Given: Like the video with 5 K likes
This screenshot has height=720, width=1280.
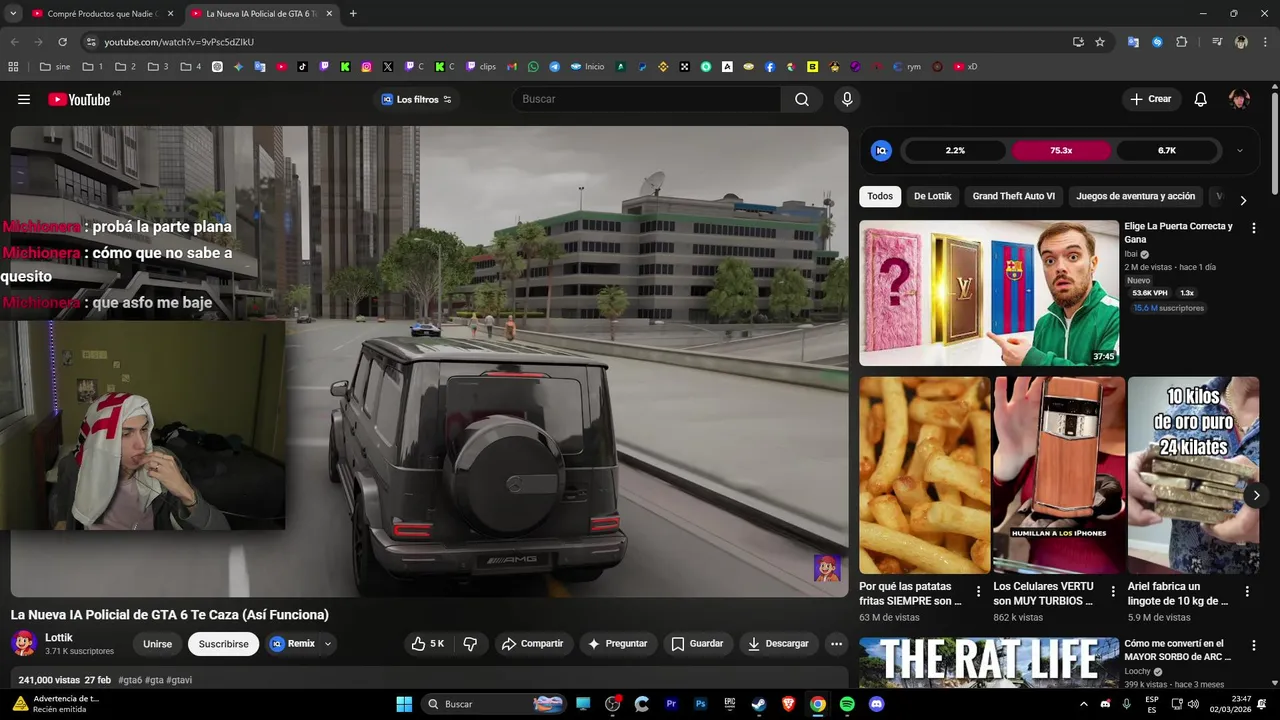Looking at the screenshot, I should (427, 644).
